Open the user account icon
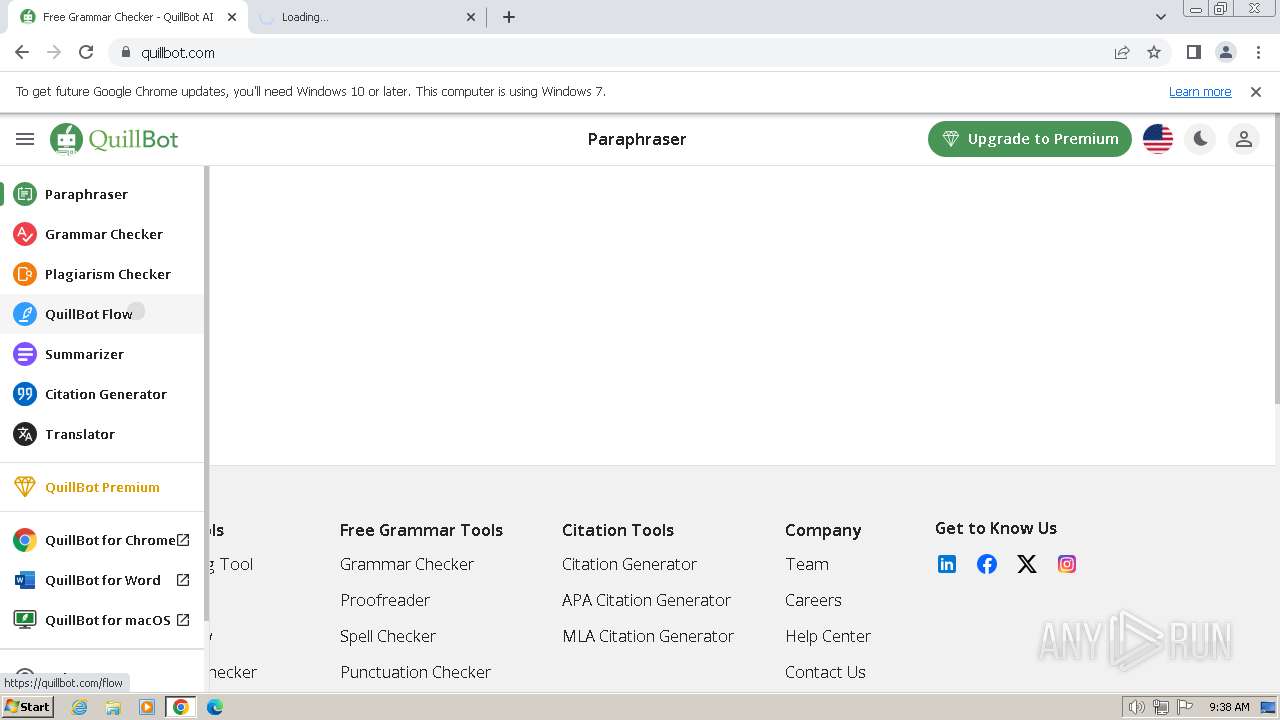 (1244, 139)
